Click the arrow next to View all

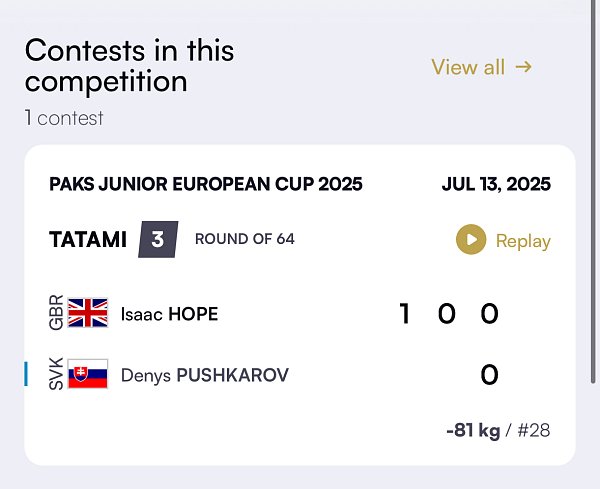pyautogui.click(x=523, y=67)
